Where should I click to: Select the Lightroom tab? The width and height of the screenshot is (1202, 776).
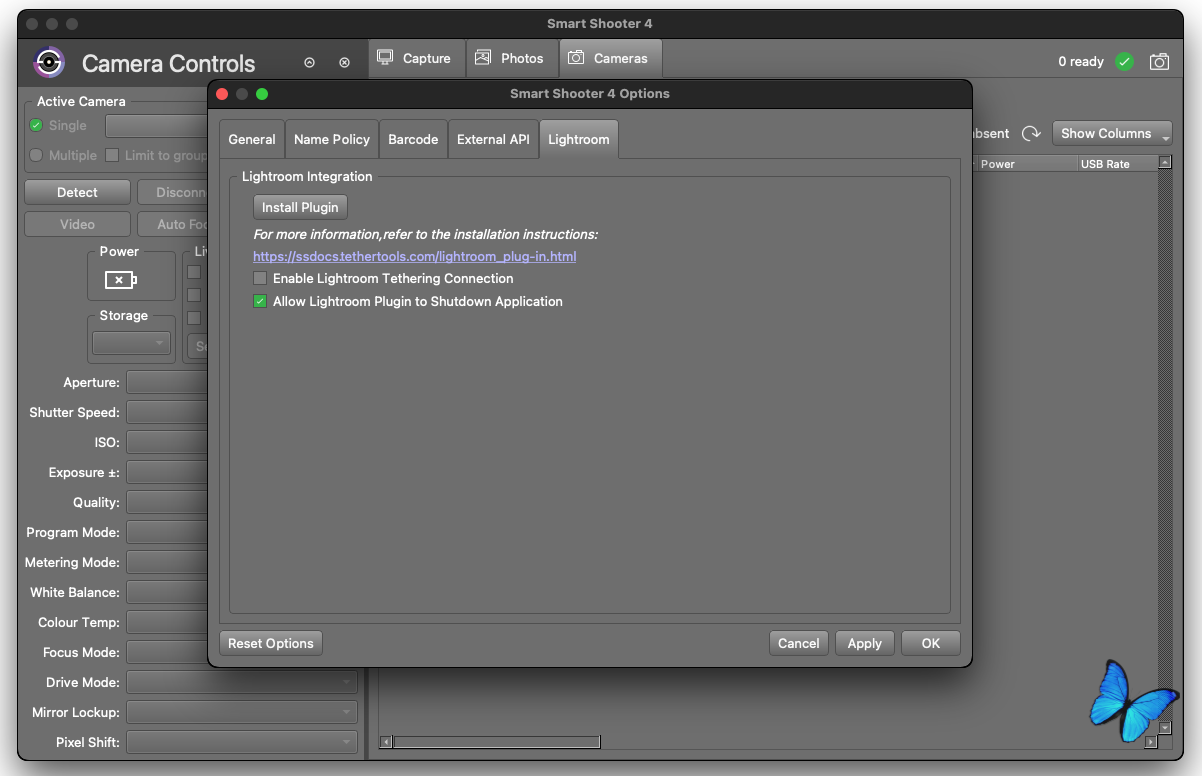point(579,139)
